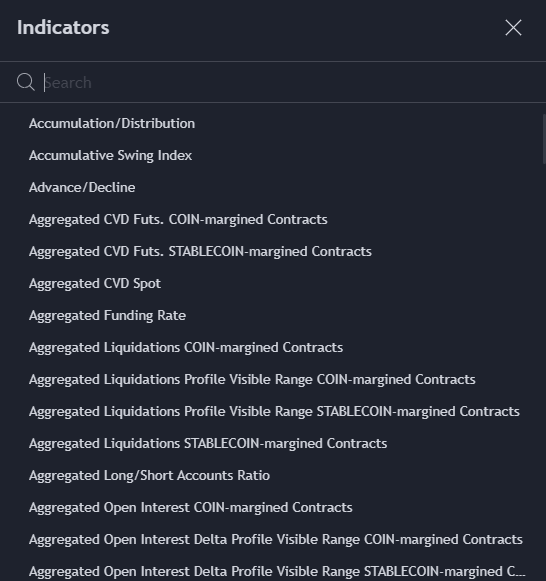Click the Indicators dialog title
Image resolution: width=546 pixels, height=581 pixels.
pos(63,28)
